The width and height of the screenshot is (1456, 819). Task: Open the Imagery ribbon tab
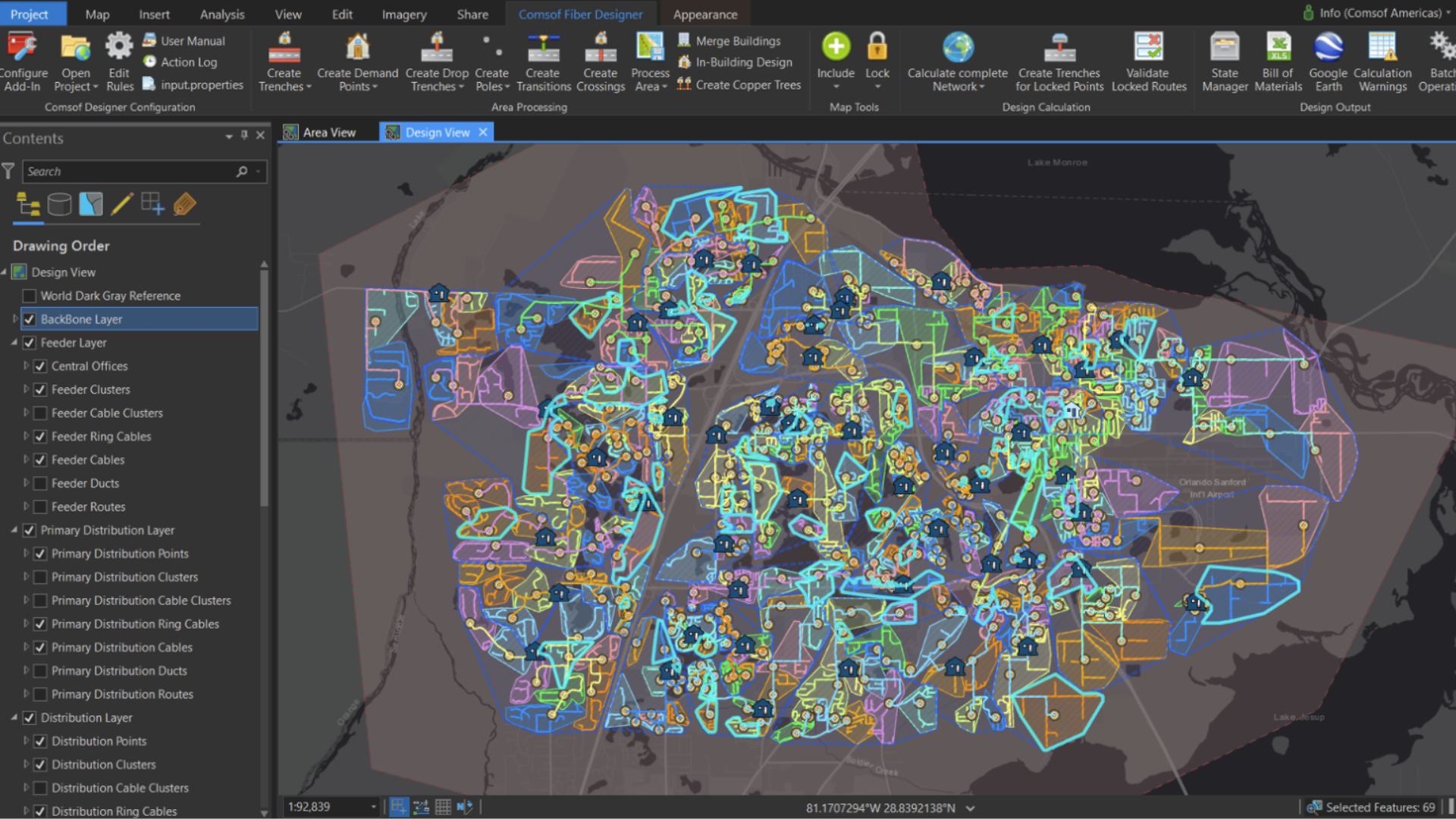pos(403,14)
